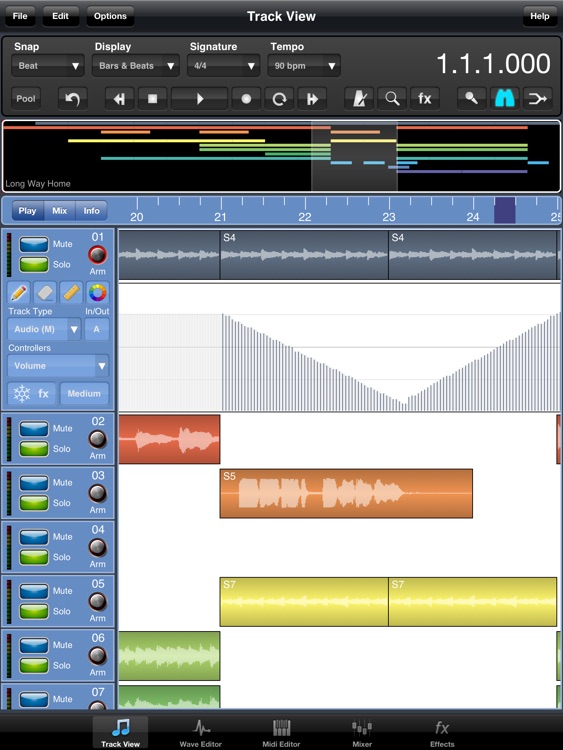This screenshot has width=563, height=750.
Task: Expand the Signature 4/4 dropdown
Action: coord(223,66)
